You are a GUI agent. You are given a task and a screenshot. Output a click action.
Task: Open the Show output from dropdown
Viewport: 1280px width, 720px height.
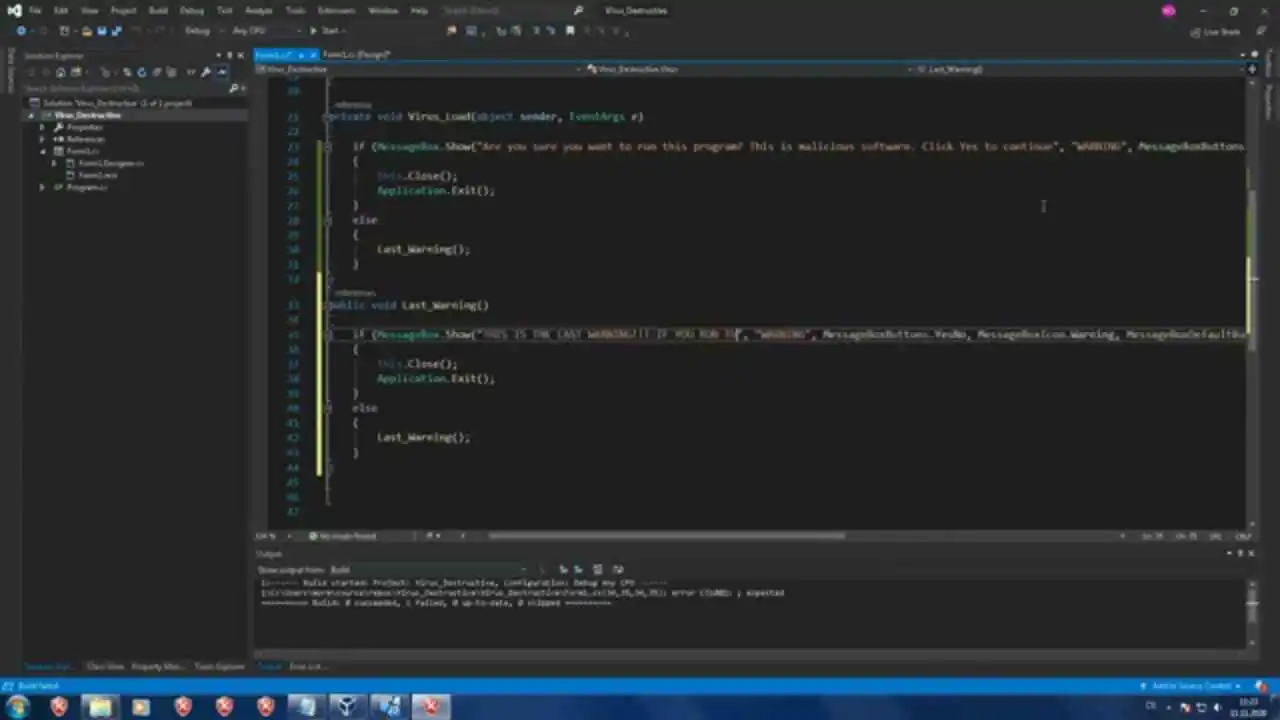pyautogui.click(x=430, y=569)
